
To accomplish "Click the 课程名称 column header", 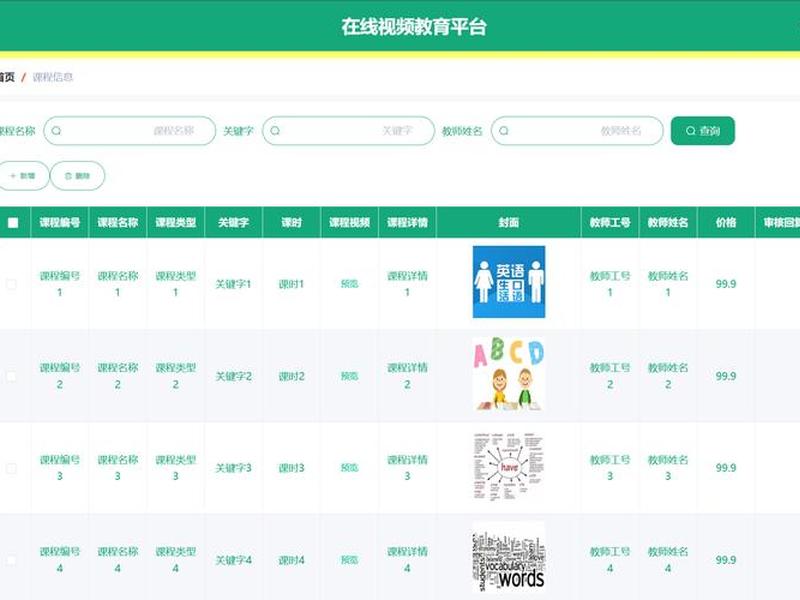I will 118,222.
